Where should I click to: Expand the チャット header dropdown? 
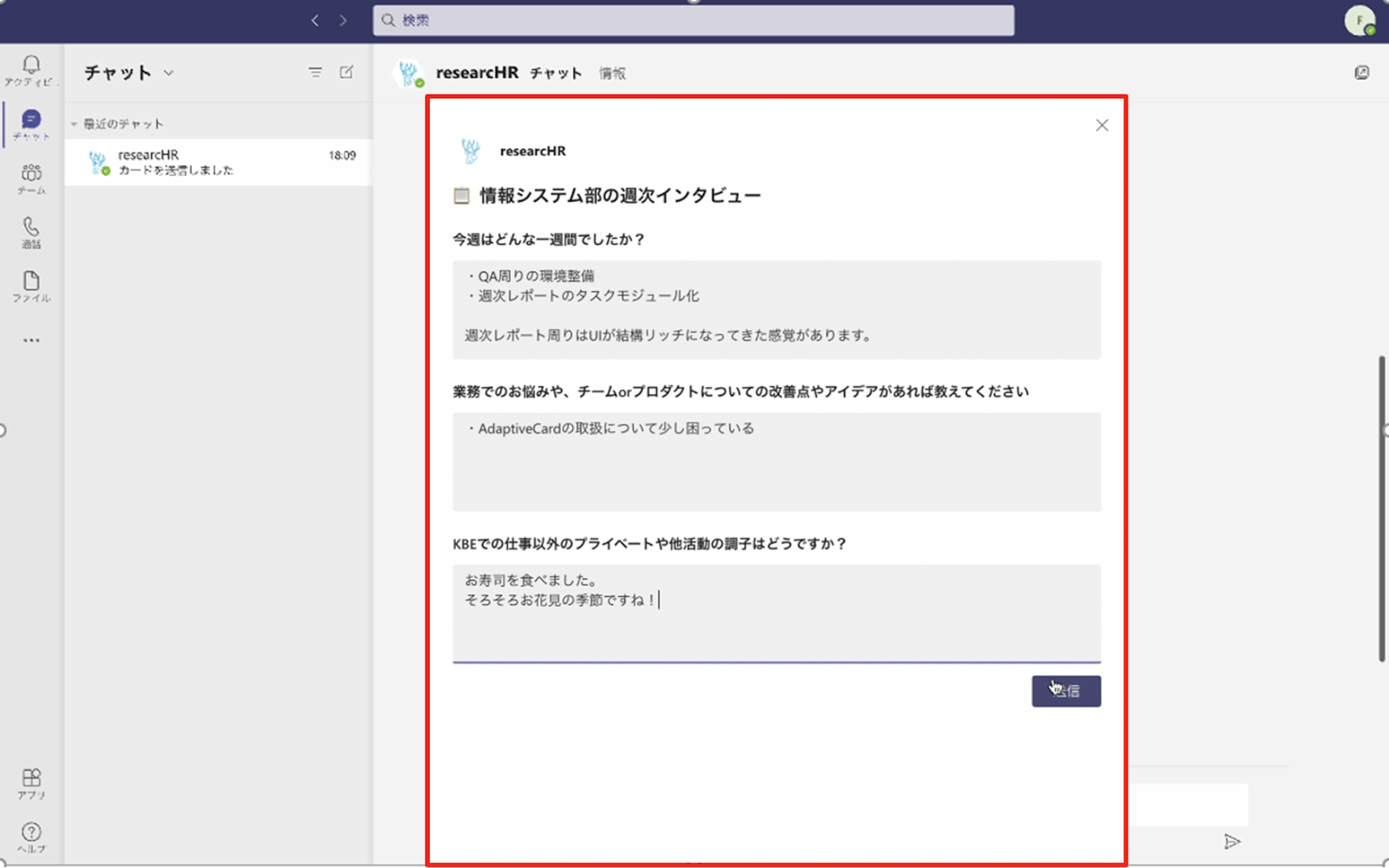pos(168,73)
